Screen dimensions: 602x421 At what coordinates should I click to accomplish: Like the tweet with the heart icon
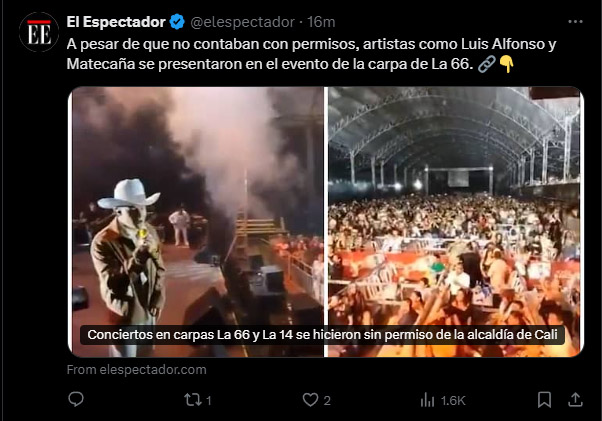pyautogui.click(x=310, y=400)
